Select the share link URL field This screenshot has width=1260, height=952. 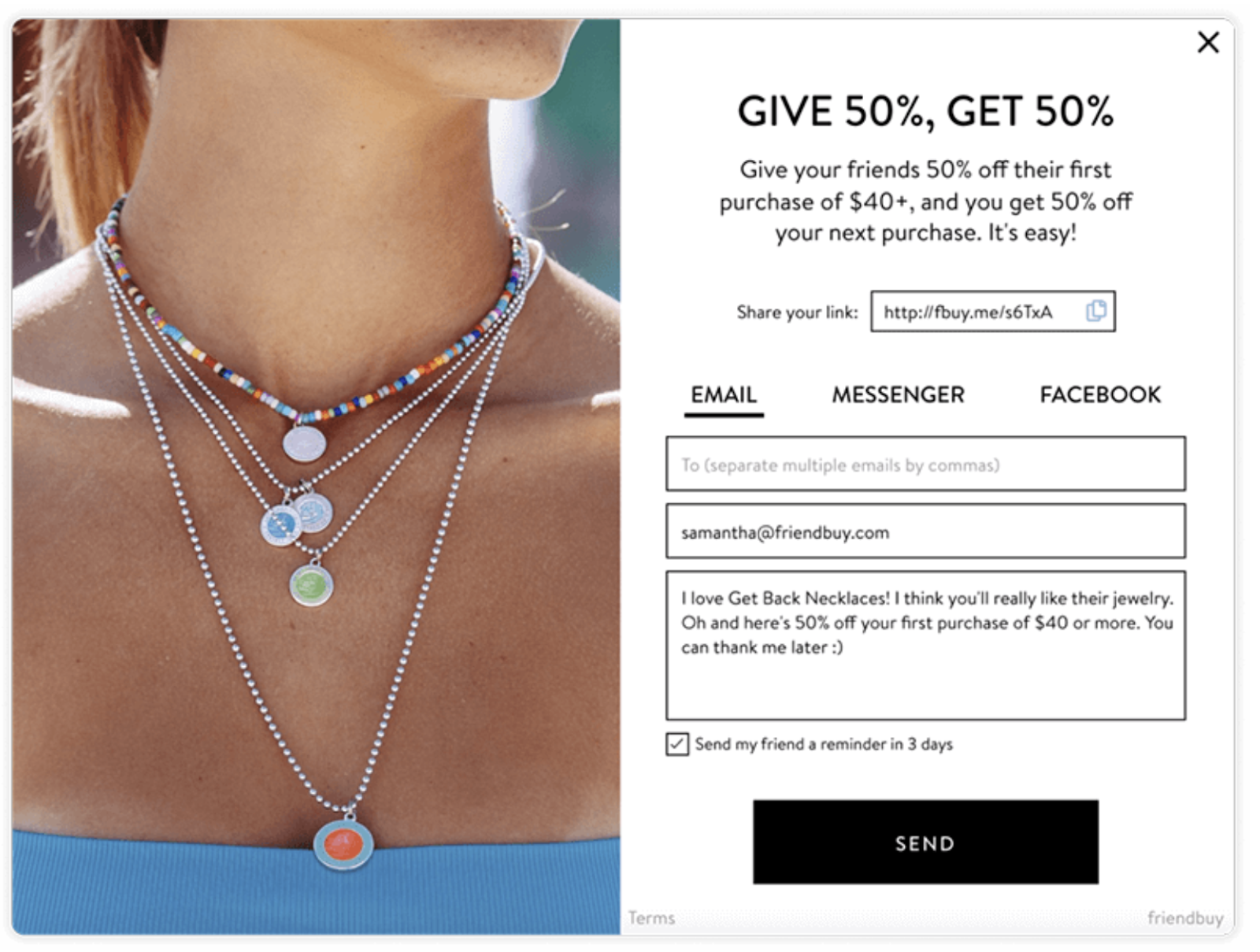(x=992, y=311)
